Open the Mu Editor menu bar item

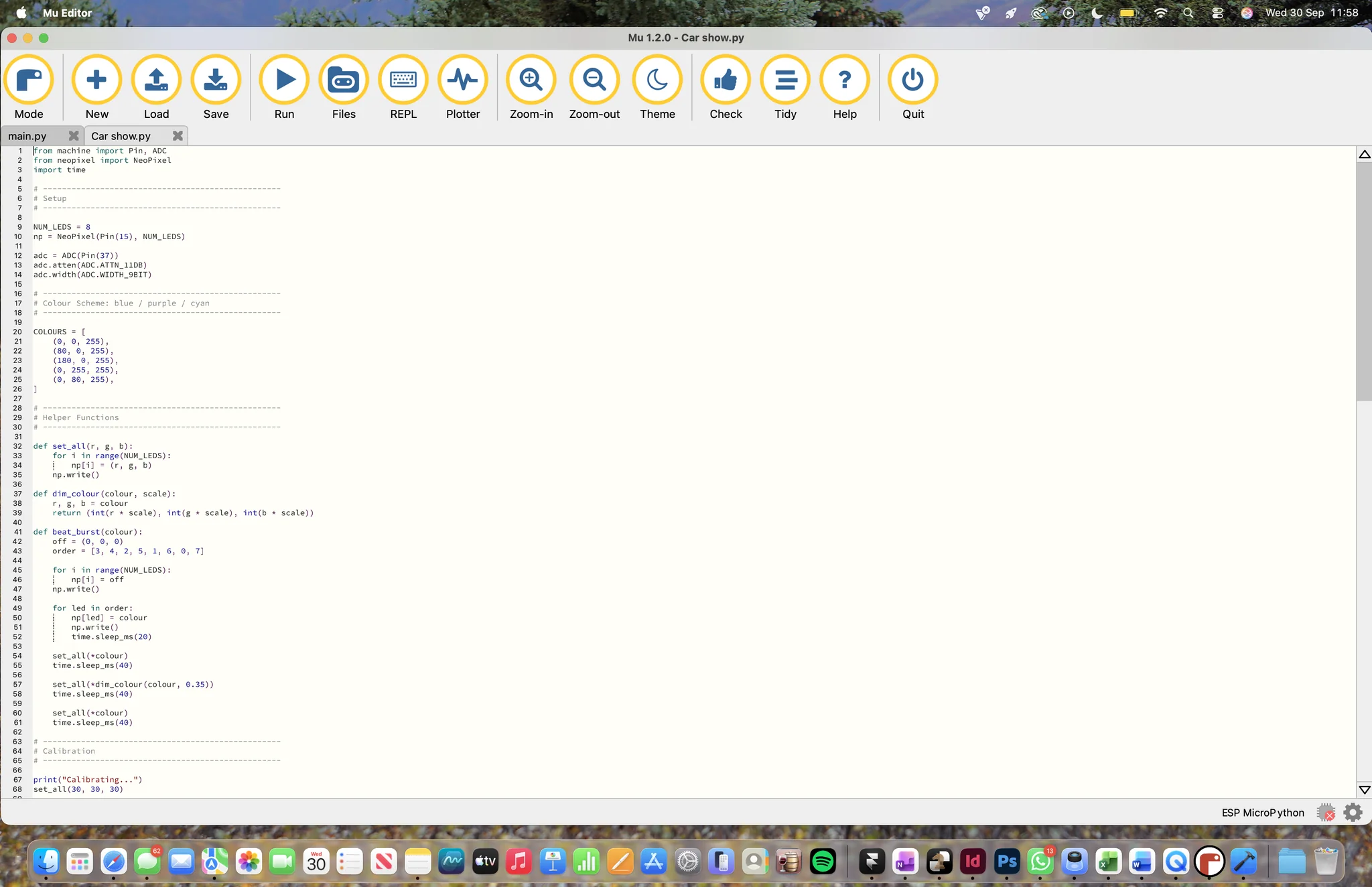[67, 13]
